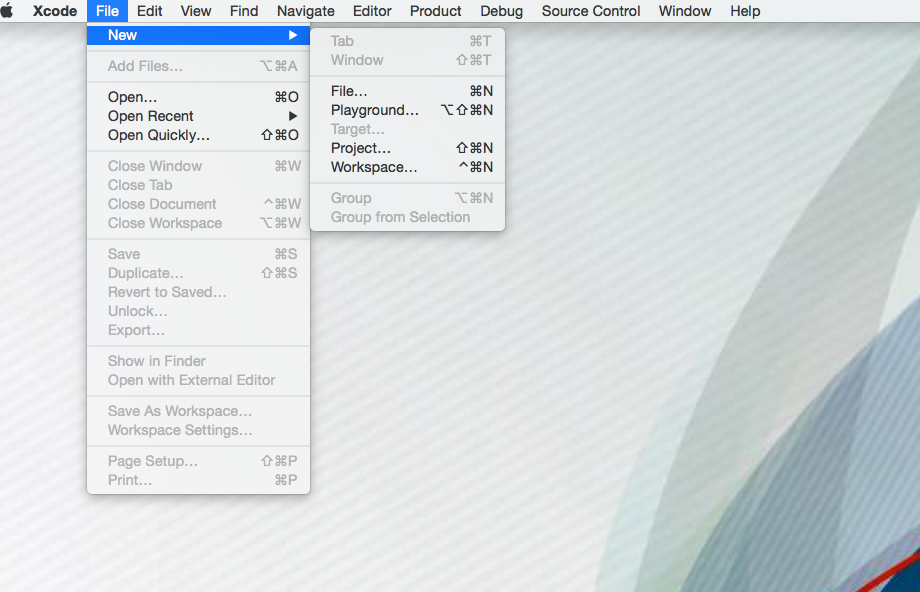Click the disabled Close Document item
Screen dimensions: 920x592
pyautogui.click(x=198, y=204)
